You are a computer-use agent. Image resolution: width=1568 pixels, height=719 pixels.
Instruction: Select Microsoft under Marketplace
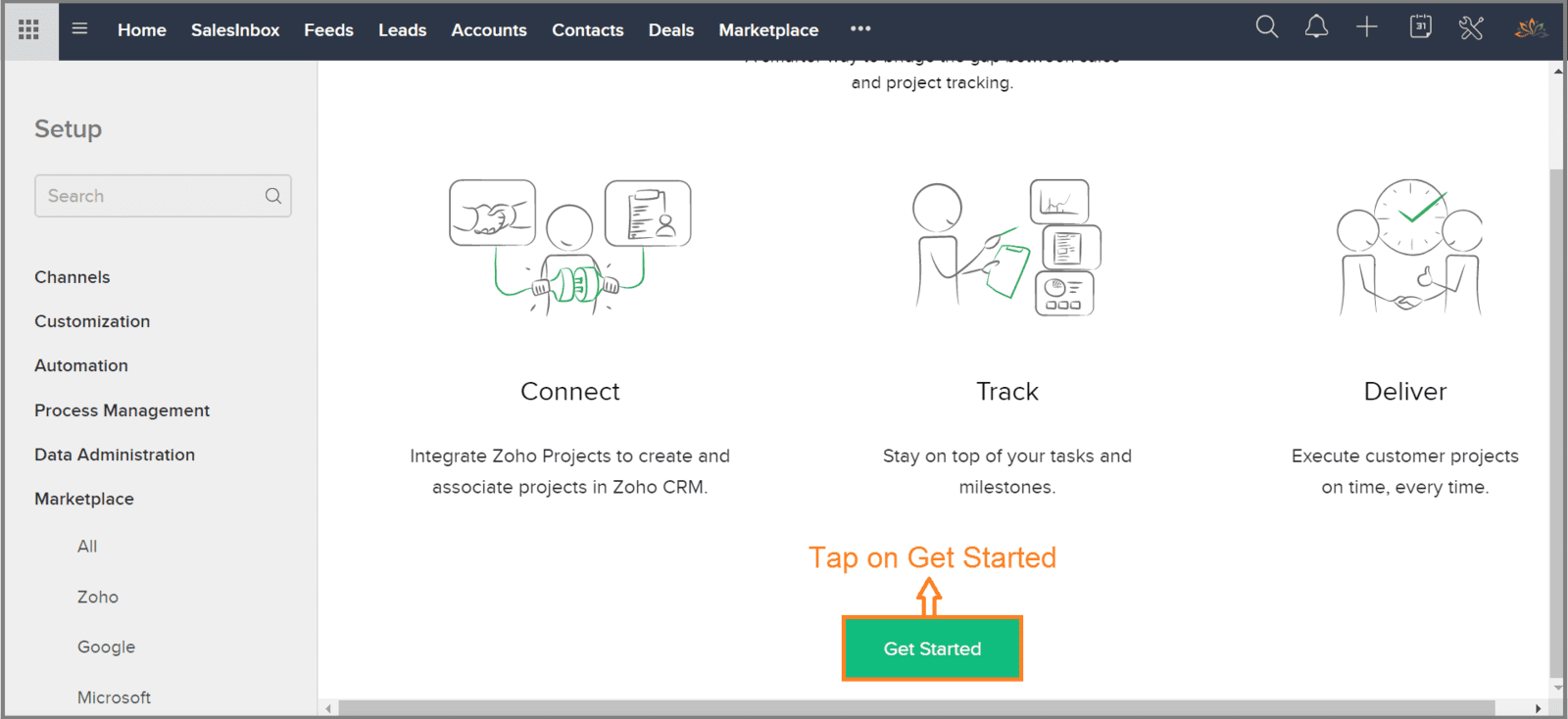(x=115, y=697)
